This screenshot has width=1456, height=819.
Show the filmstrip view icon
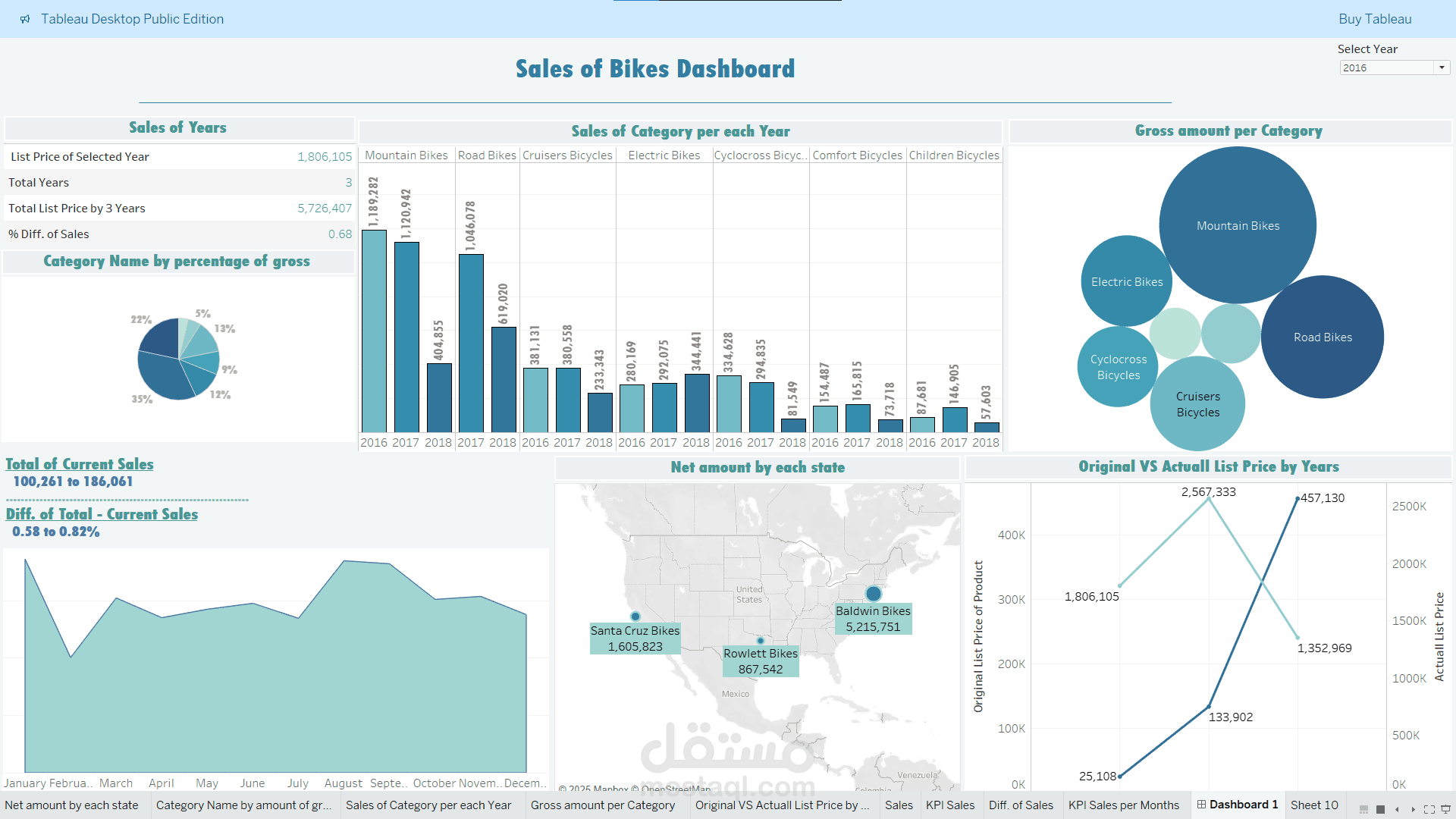(x=1380, y=809)
